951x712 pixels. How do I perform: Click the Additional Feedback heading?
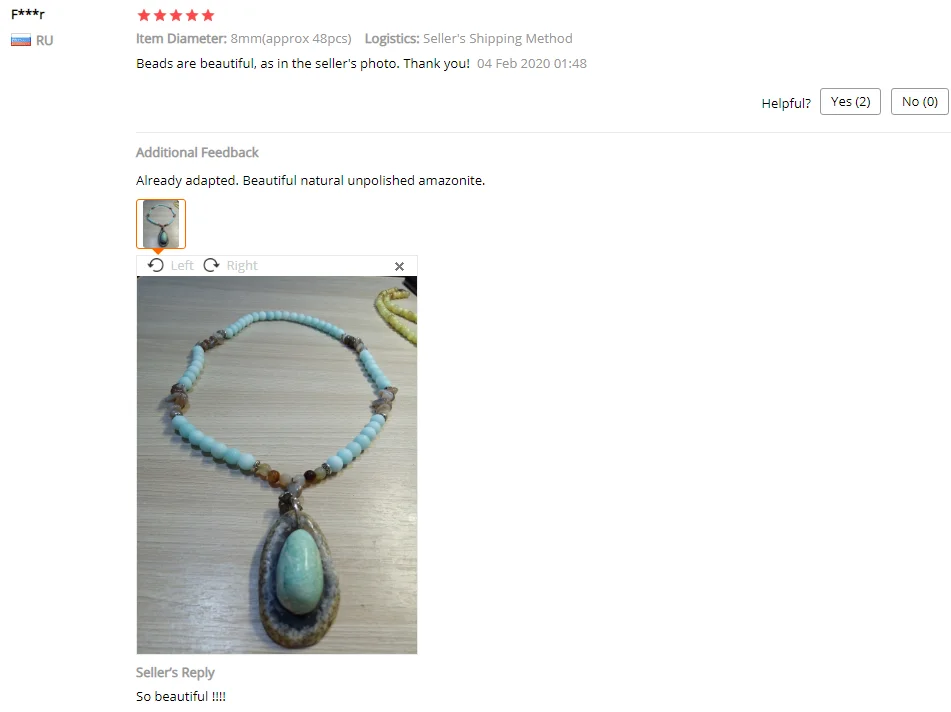click(x=197, y=152)
